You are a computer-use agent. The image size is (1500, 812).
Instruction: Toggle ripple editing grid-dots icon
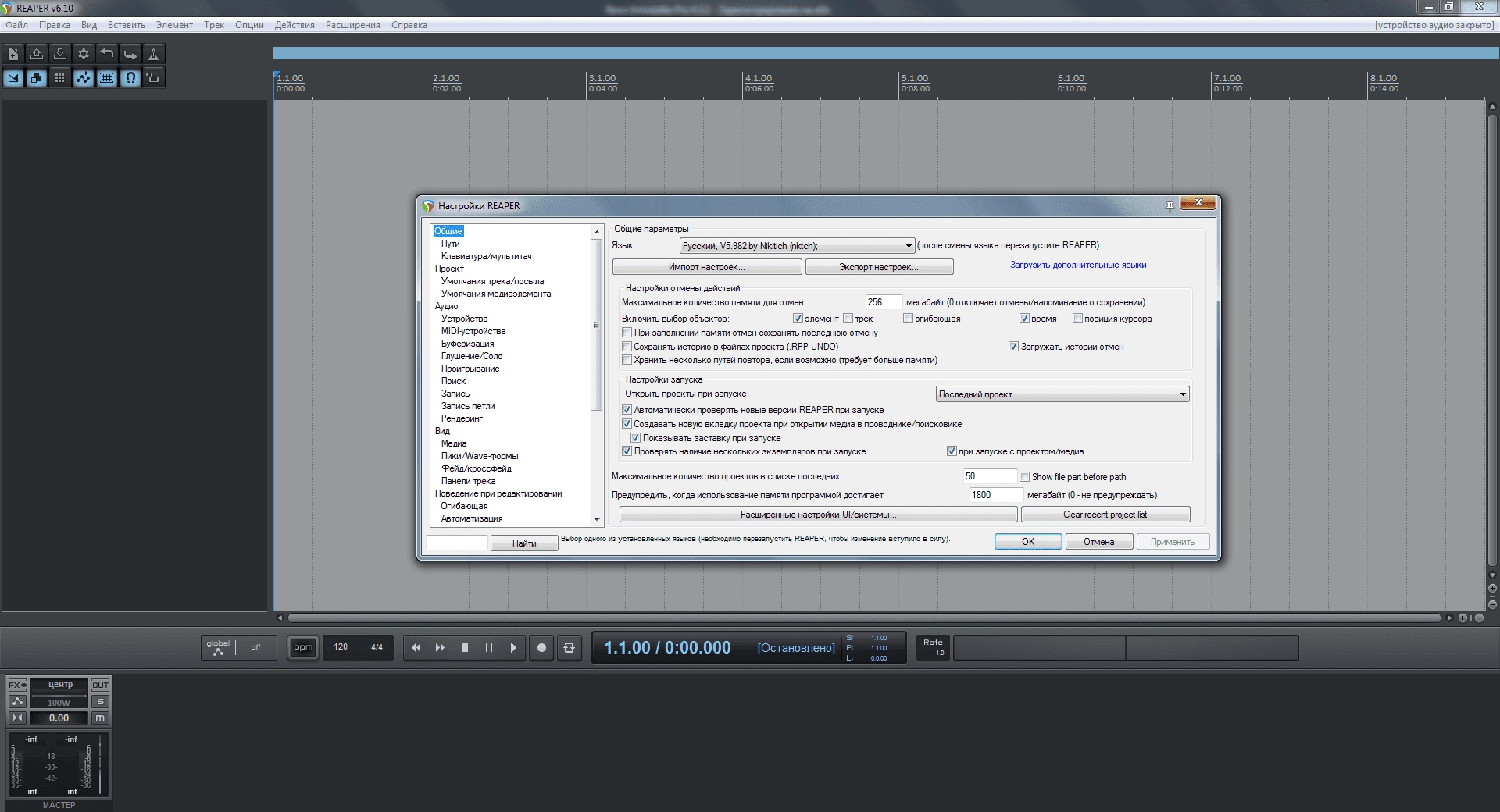pyautogui.click(x=60, y=78)
